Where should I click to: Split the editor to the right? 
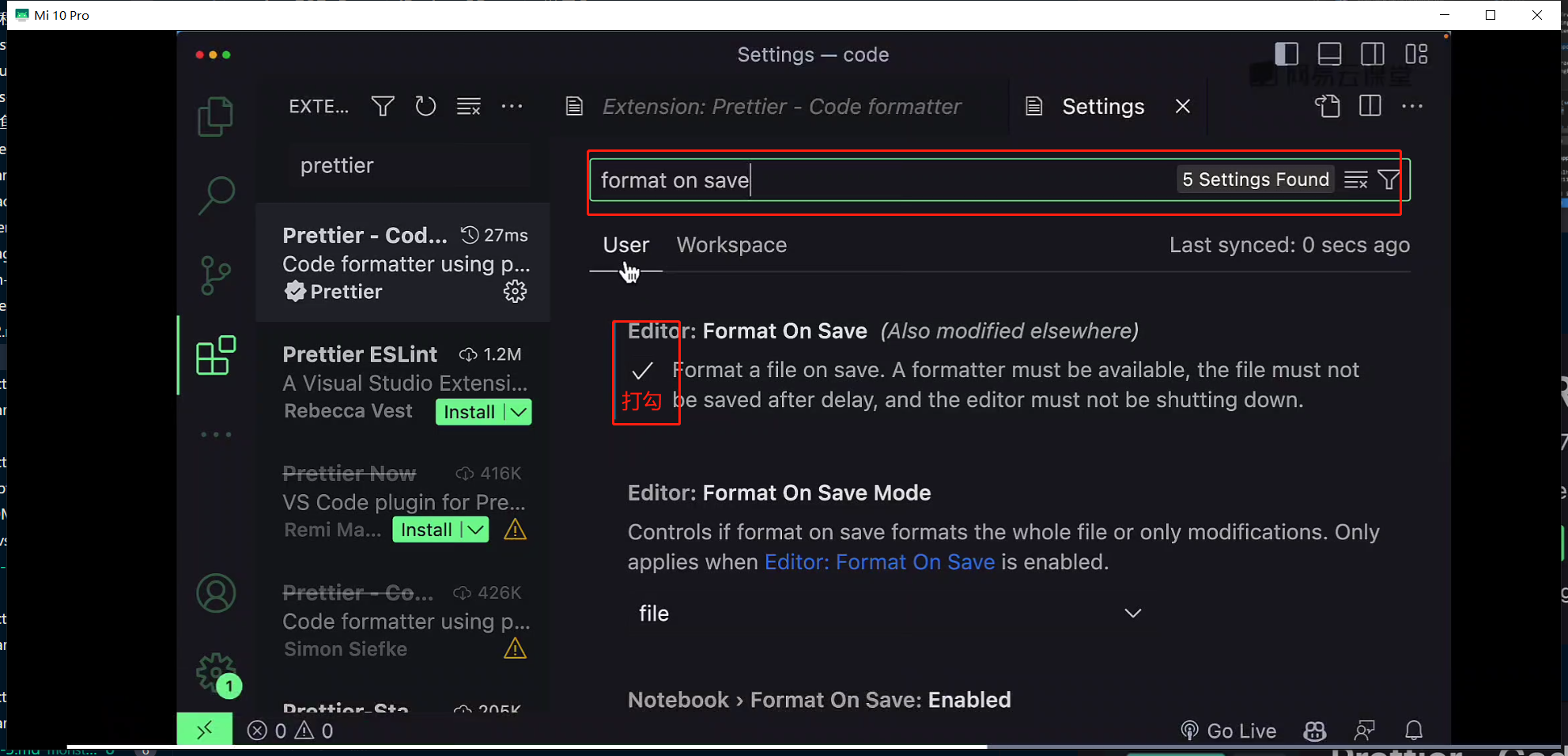pos(1370,106)
